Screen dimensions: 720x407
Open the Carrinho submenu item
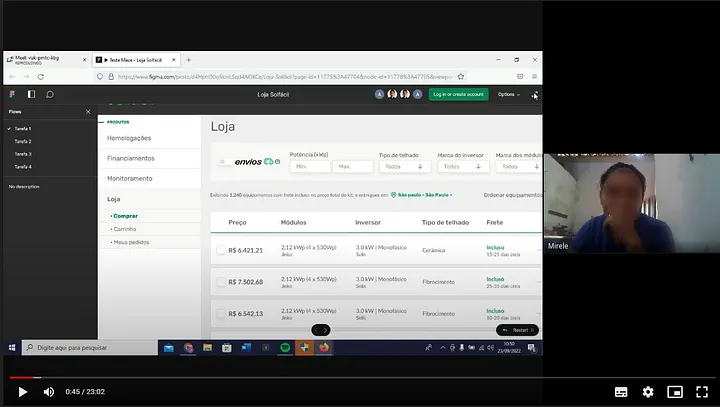124,229
